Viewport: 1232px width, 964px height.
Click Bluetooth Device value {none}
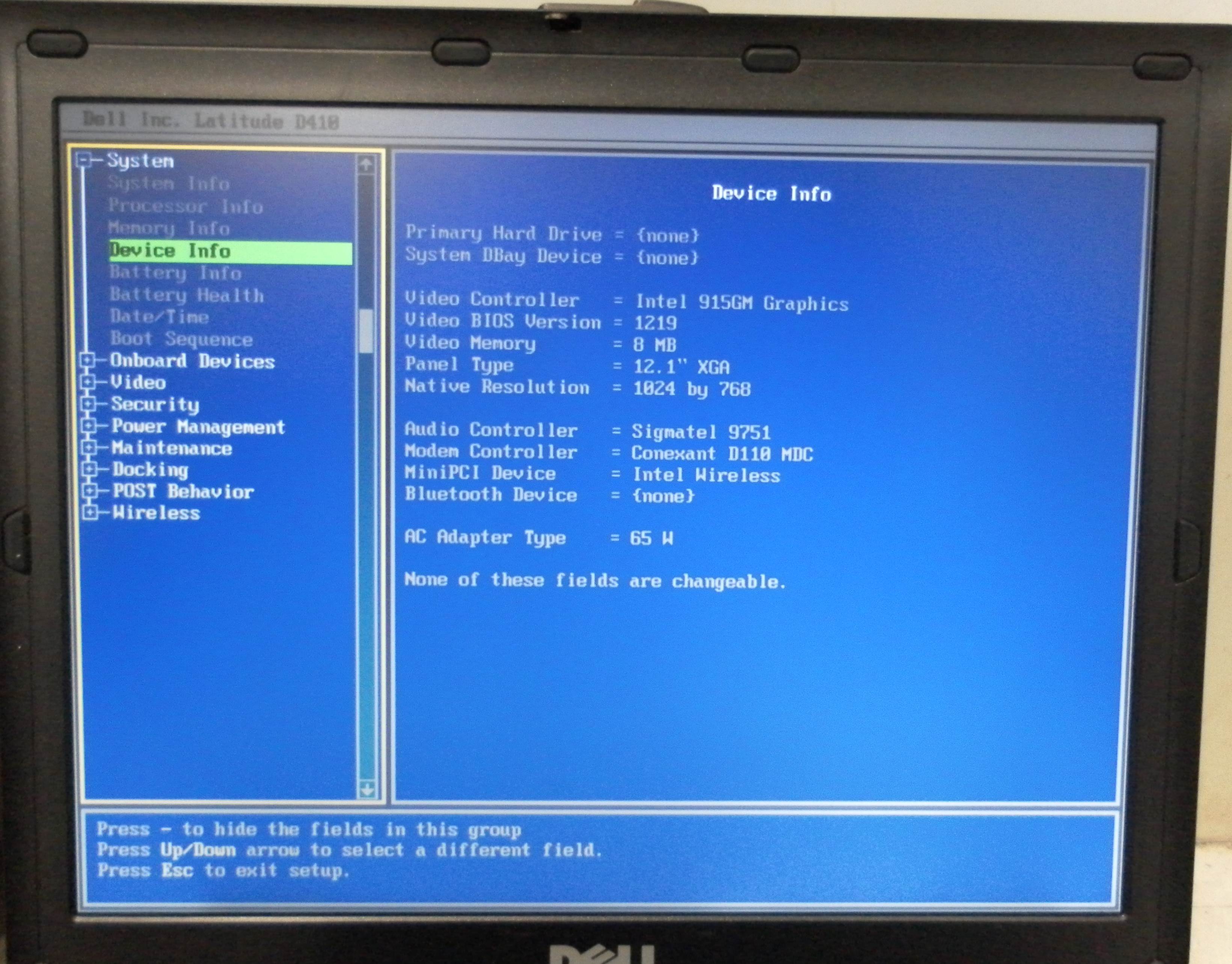664,497
